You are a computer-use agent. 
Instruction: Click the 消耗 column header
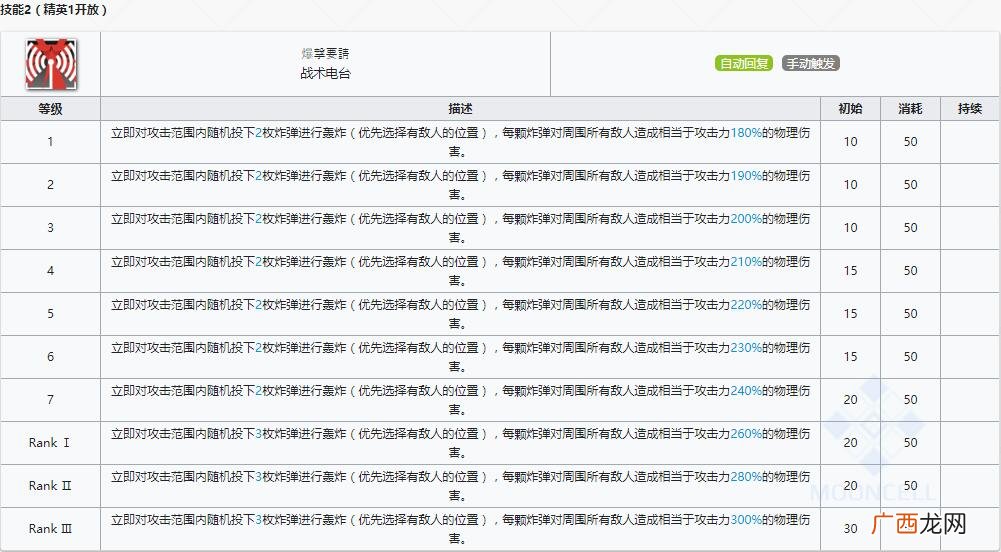pos(910,109)
